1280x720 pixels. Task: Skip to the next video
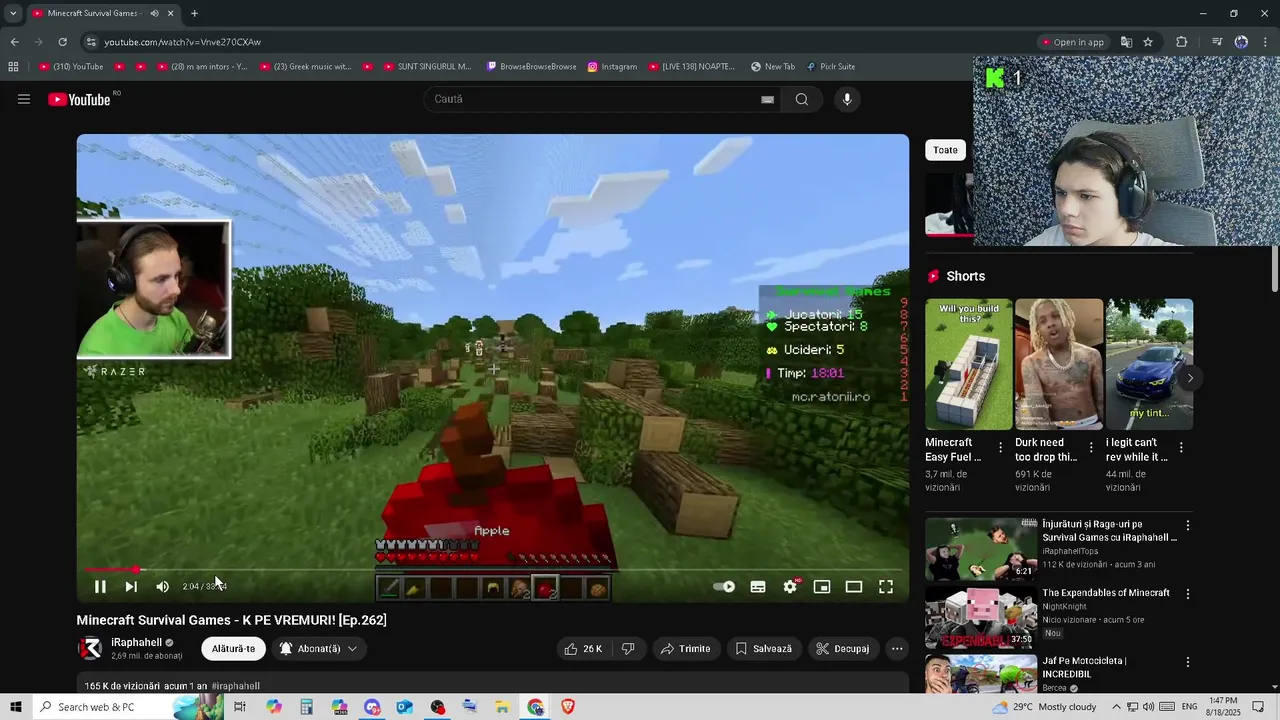click(131, 587)
